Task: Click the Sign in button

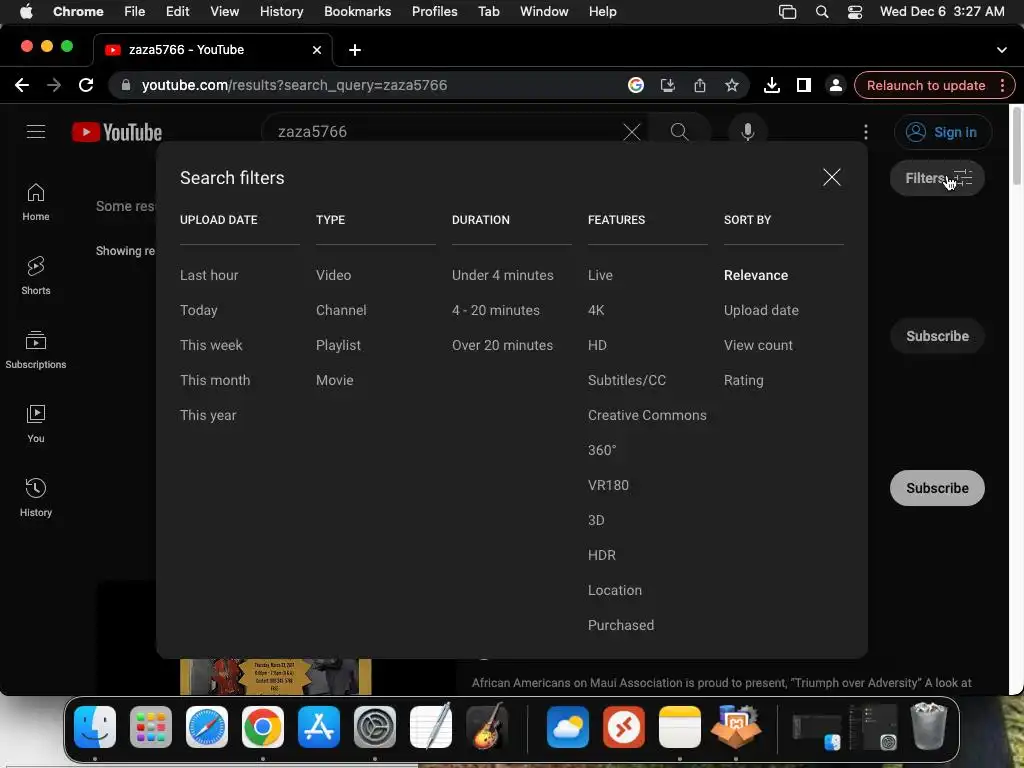Action: 942,132
